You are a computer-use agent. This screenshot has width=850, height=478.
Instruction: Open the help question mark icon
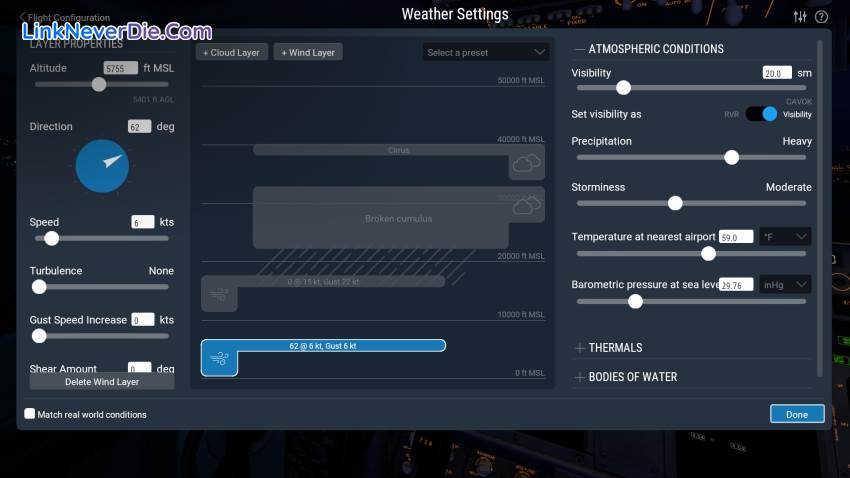[x=822, y=17]
